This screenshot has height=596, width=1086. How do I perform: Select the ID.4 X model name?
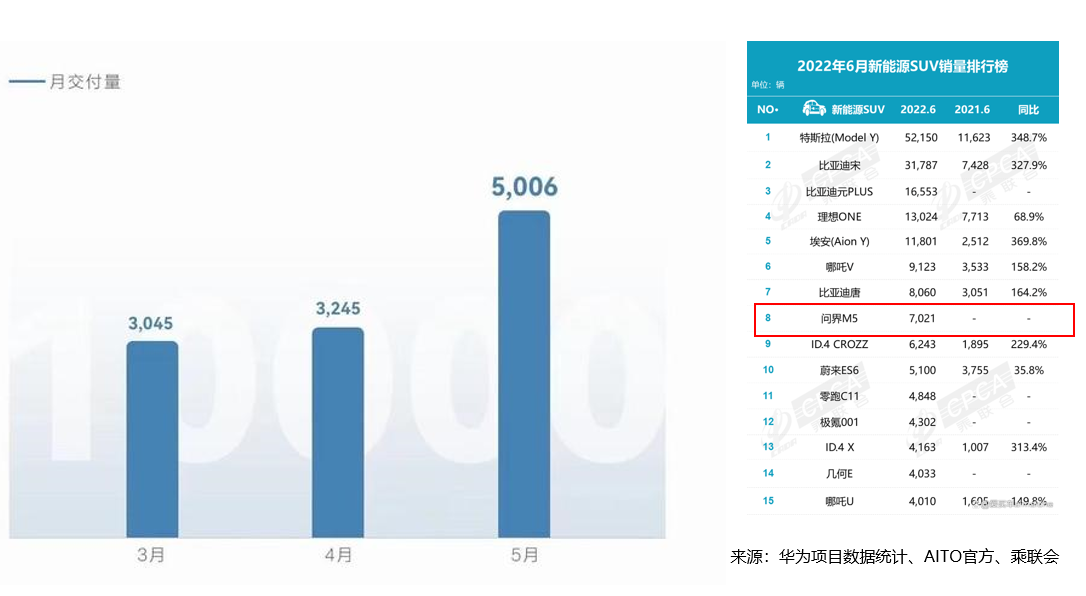point(839,447)
